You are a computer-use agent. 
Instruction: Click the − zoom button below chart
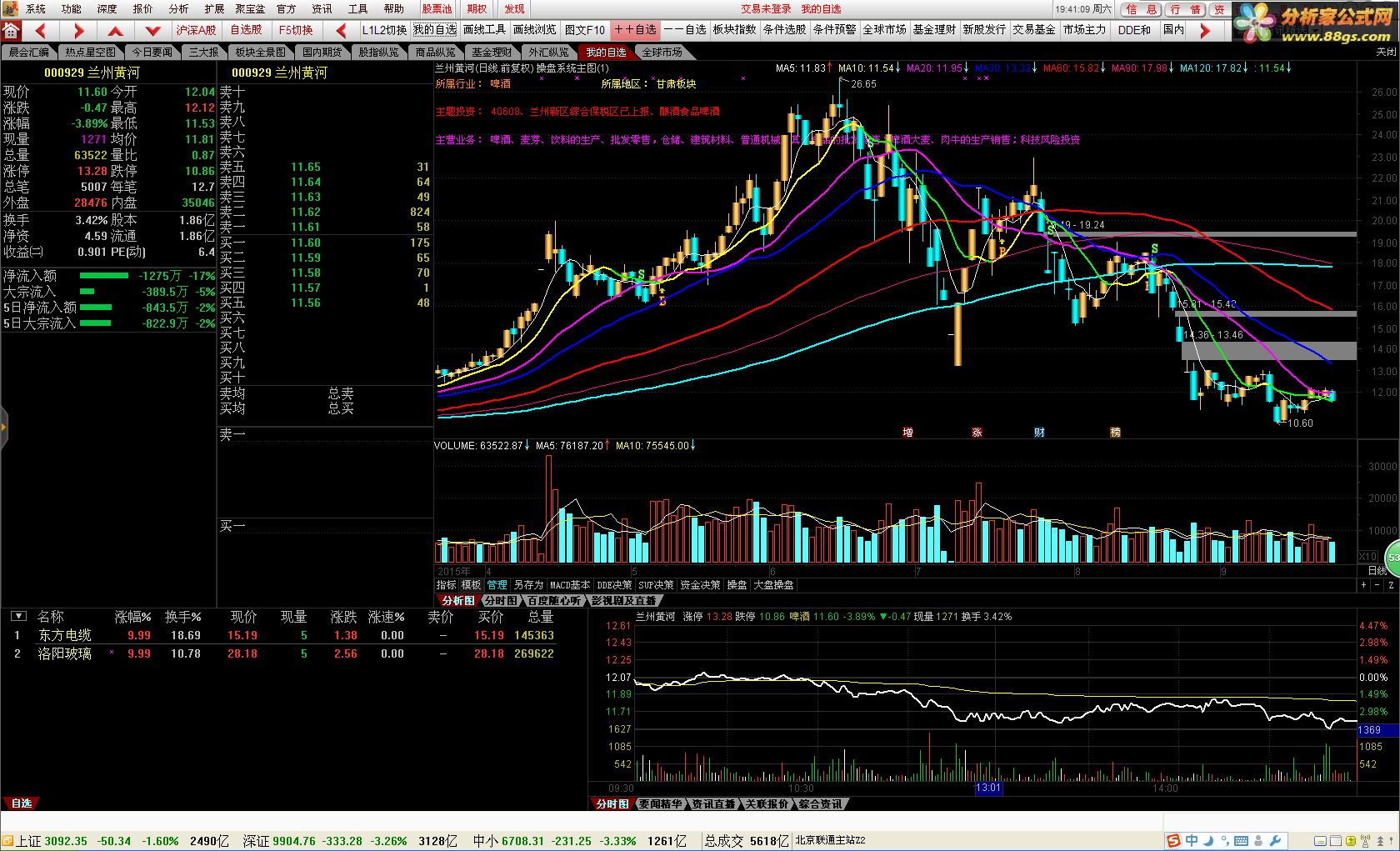[x=1377, y=585]
